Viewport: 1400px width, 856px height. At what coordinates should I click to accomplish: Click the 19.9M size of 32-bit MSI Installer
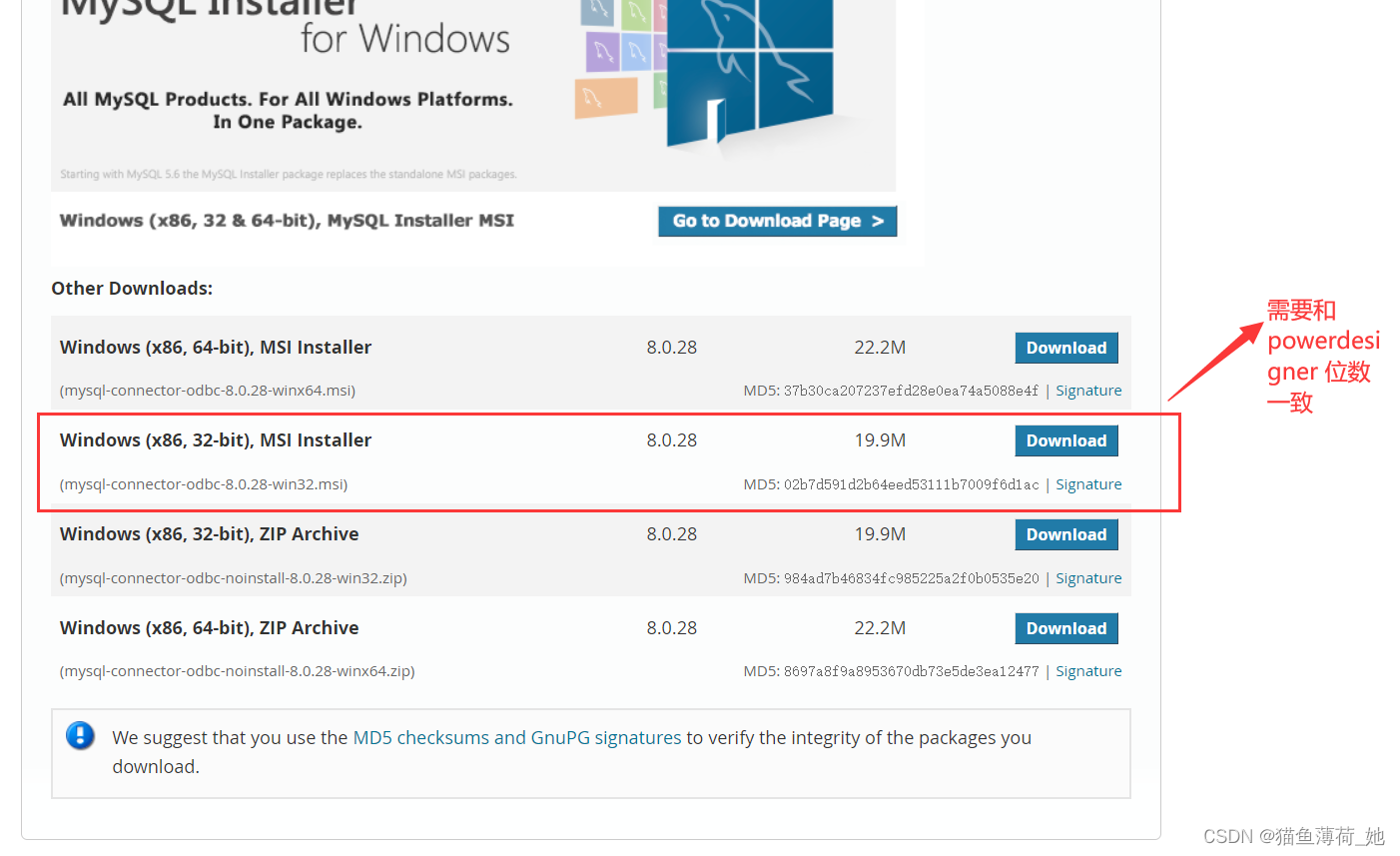(x=880, y=440)
